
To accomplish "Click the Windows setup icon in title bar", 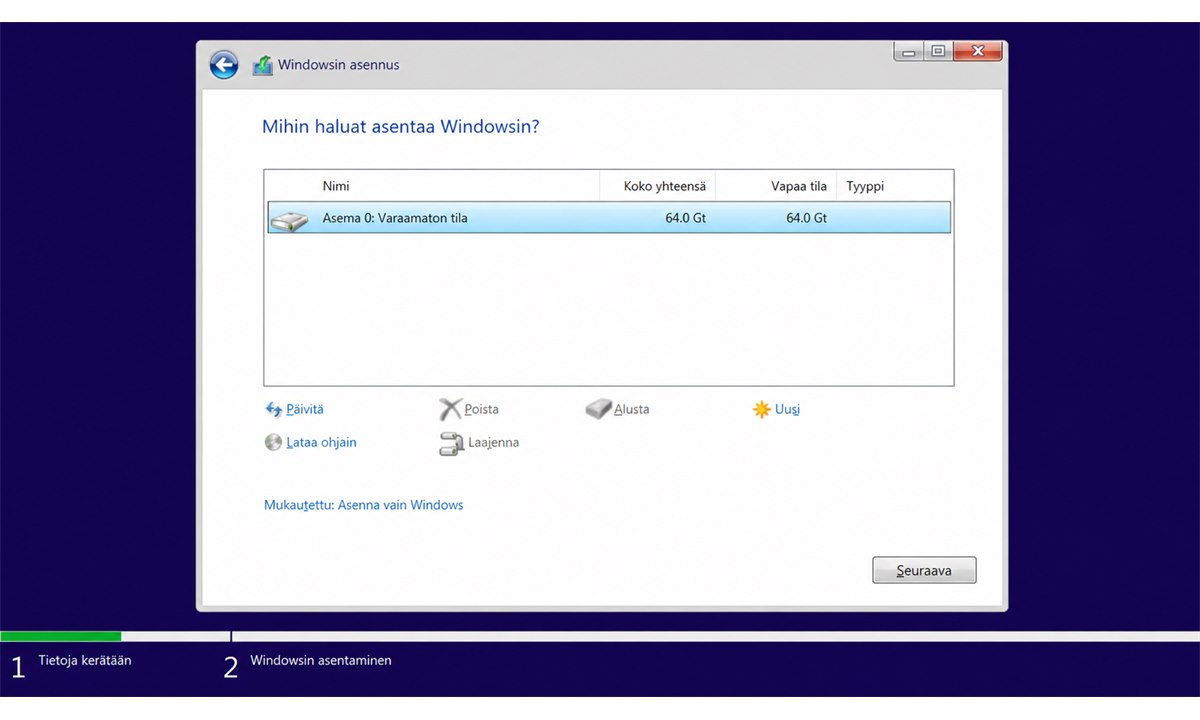I will [262, 65].
